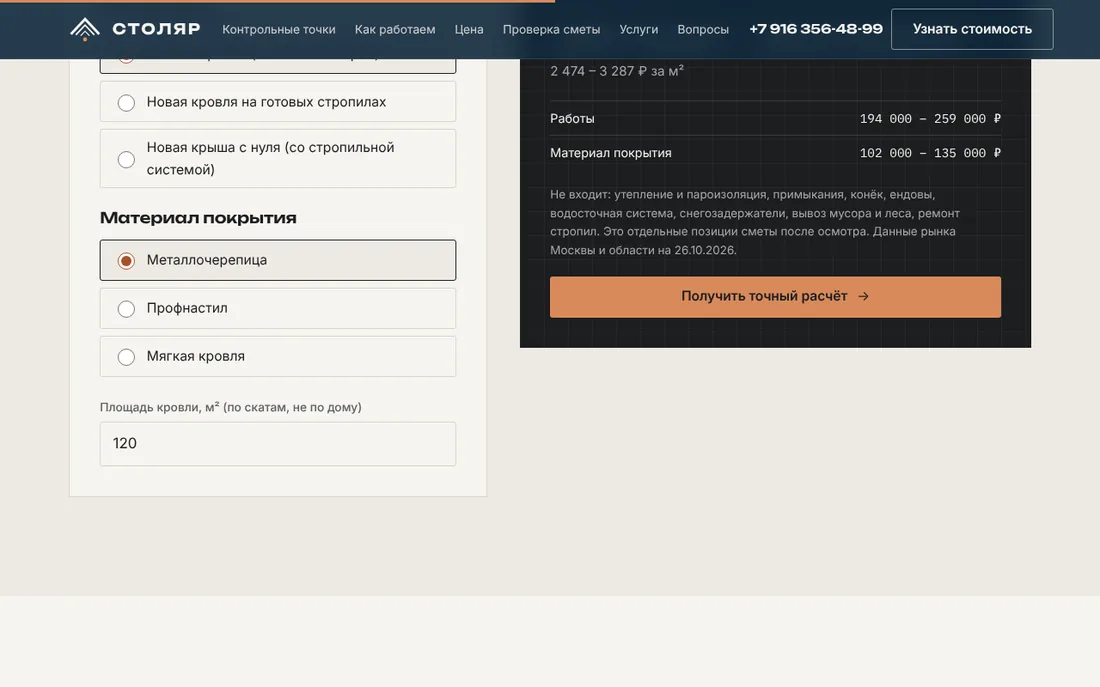Click the 'Не входит' disclaimer paragraph
The width and height of the screenshot is (1100, 687).
[755, 222]
